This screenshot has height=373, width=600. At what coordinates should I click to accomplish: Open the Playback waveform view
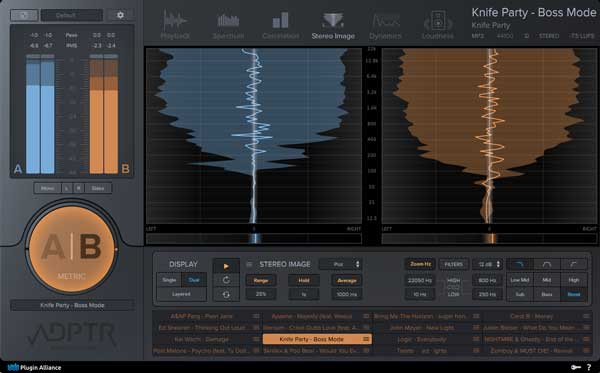[175, 24]
